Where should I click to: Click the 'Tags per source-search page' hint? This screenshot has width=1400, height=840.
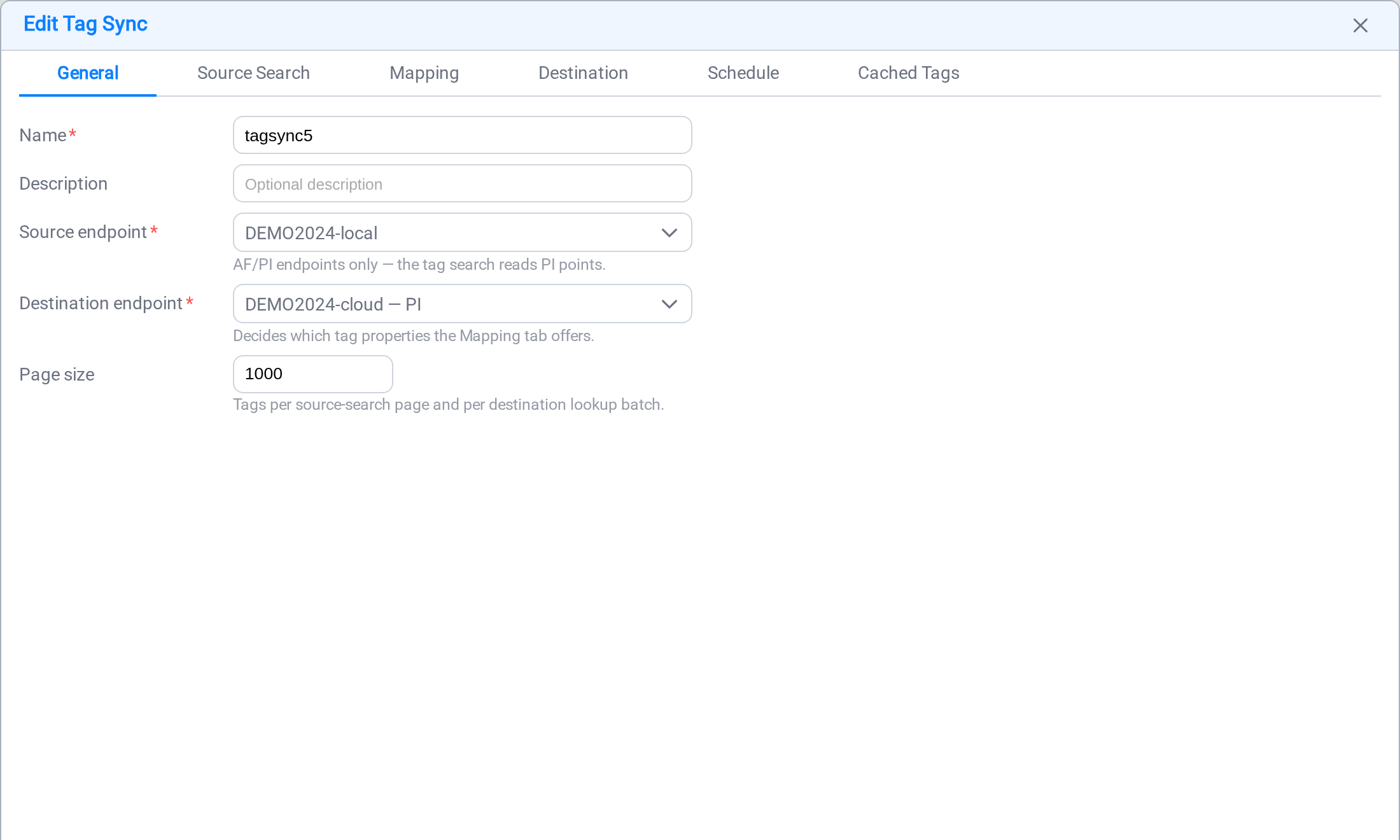coord(449,405)
